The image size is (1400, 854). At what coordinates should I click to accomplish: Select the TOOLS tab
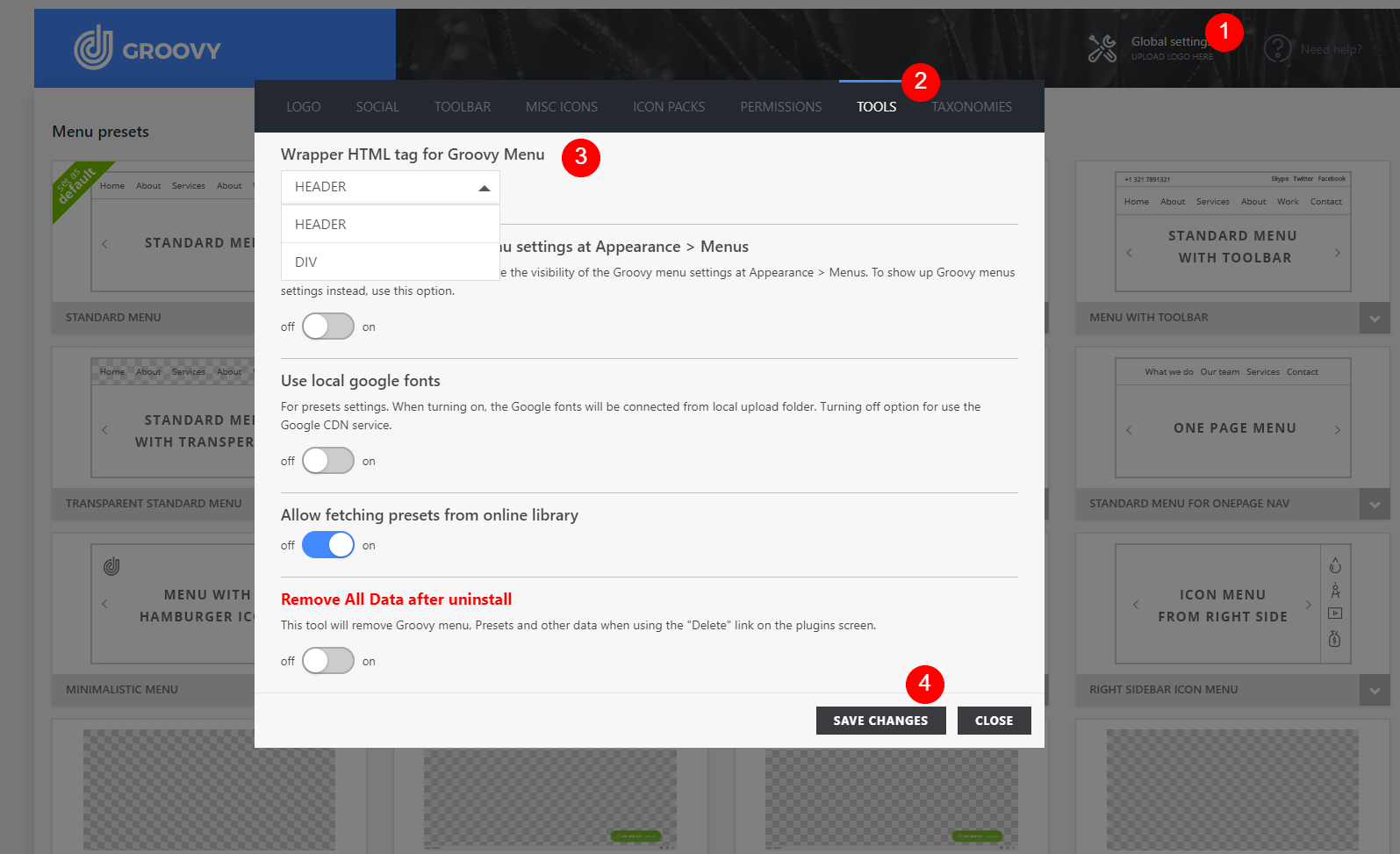(877, 107)
